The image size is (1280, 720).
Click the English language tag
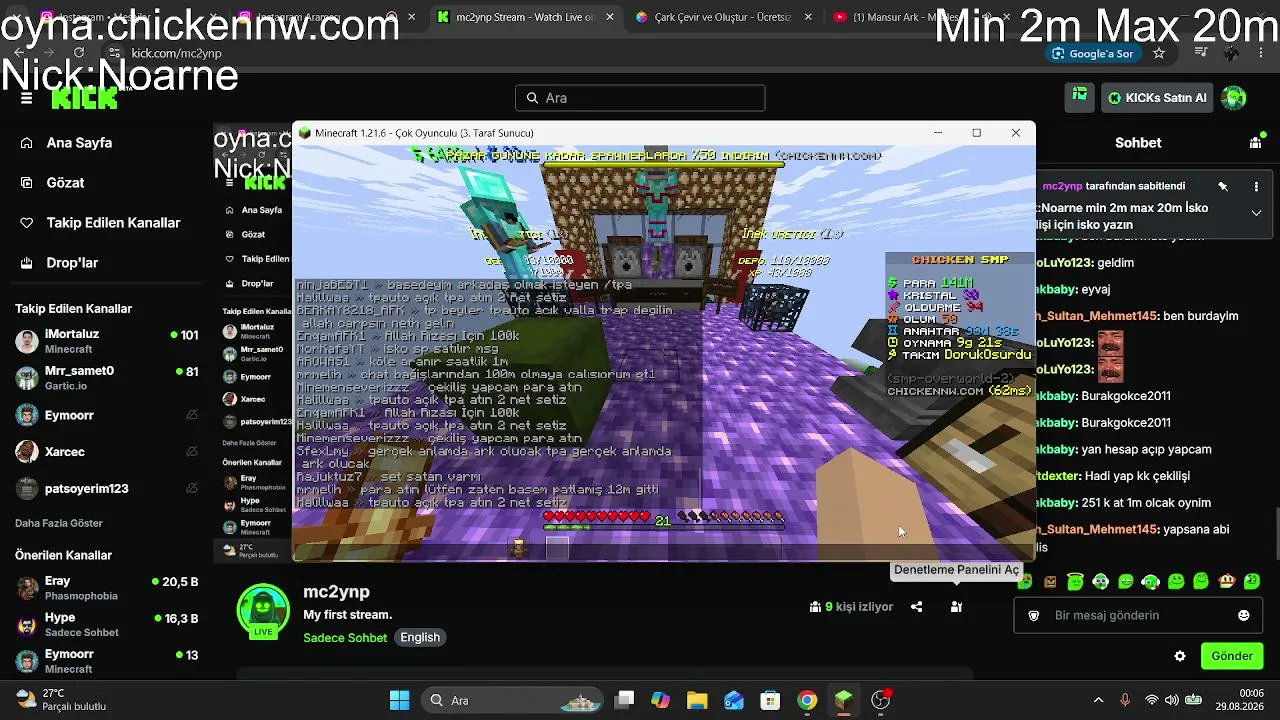pyautogui.click(x=420, y=638)
